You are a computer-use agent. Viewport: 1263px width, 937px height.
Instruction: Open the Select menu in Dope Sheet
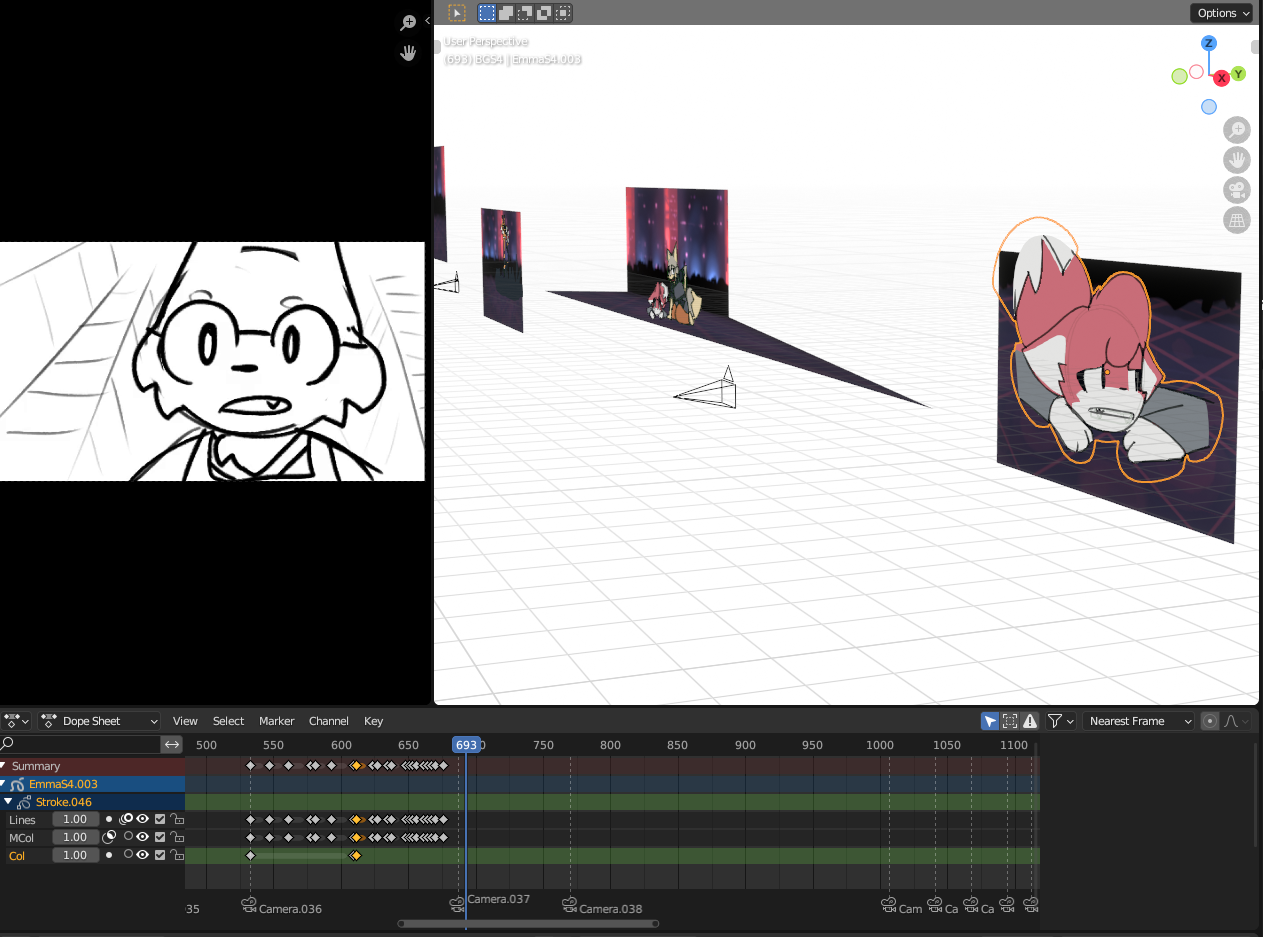pyautogui.click(x=228, y=721)
